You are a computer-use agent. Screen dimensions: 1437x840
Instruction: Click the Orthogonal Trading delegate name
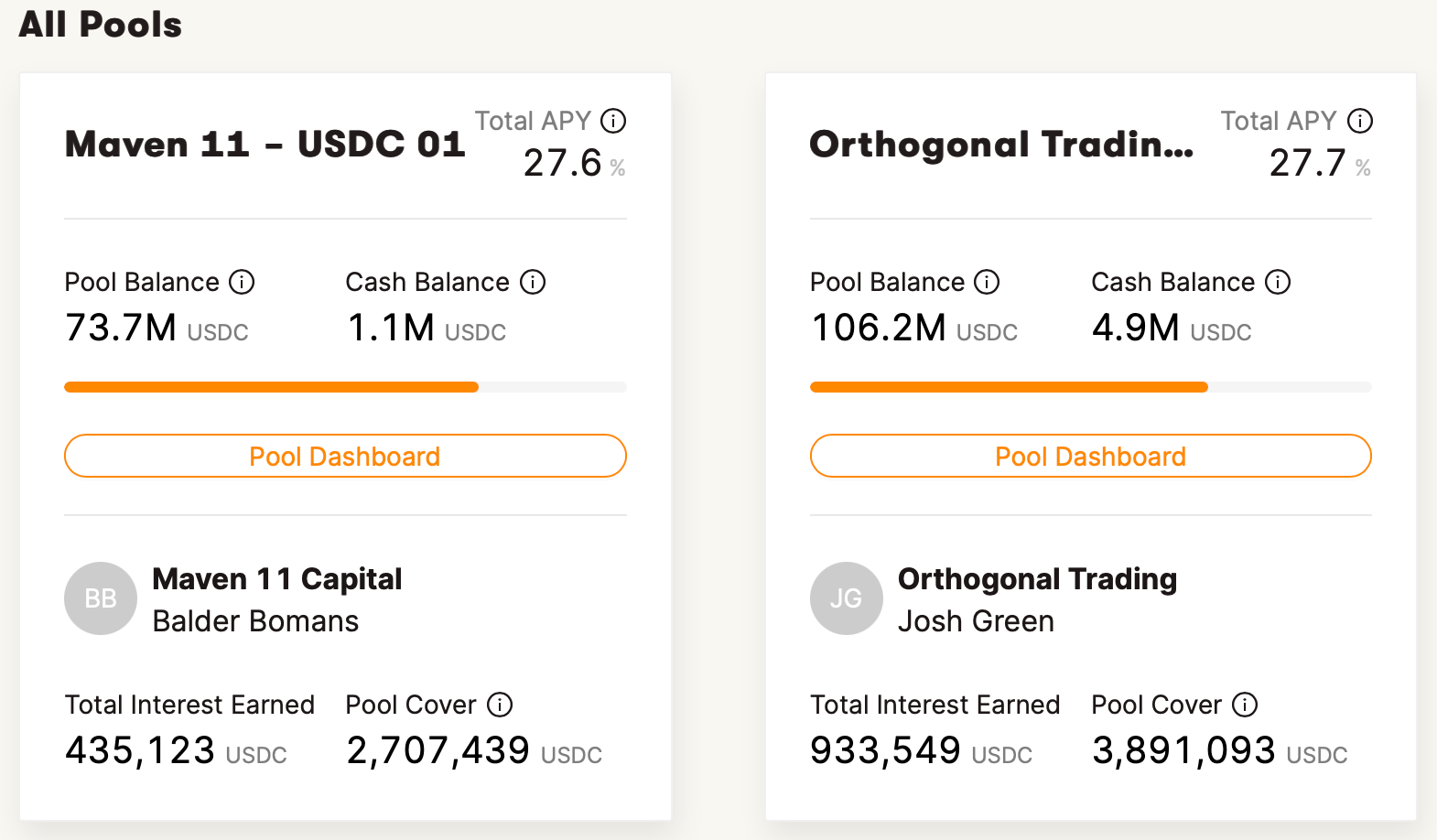1037,579
